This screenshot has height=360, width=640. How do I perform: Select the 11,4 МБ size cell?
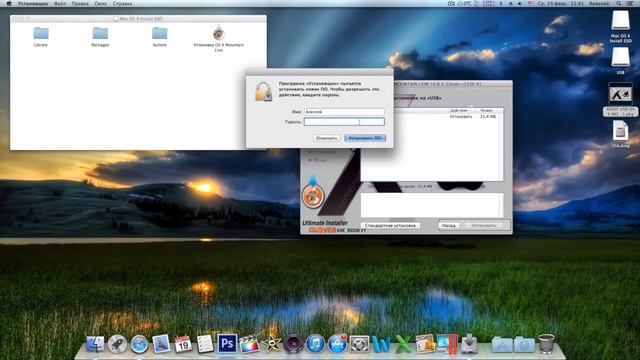[488, 116]
